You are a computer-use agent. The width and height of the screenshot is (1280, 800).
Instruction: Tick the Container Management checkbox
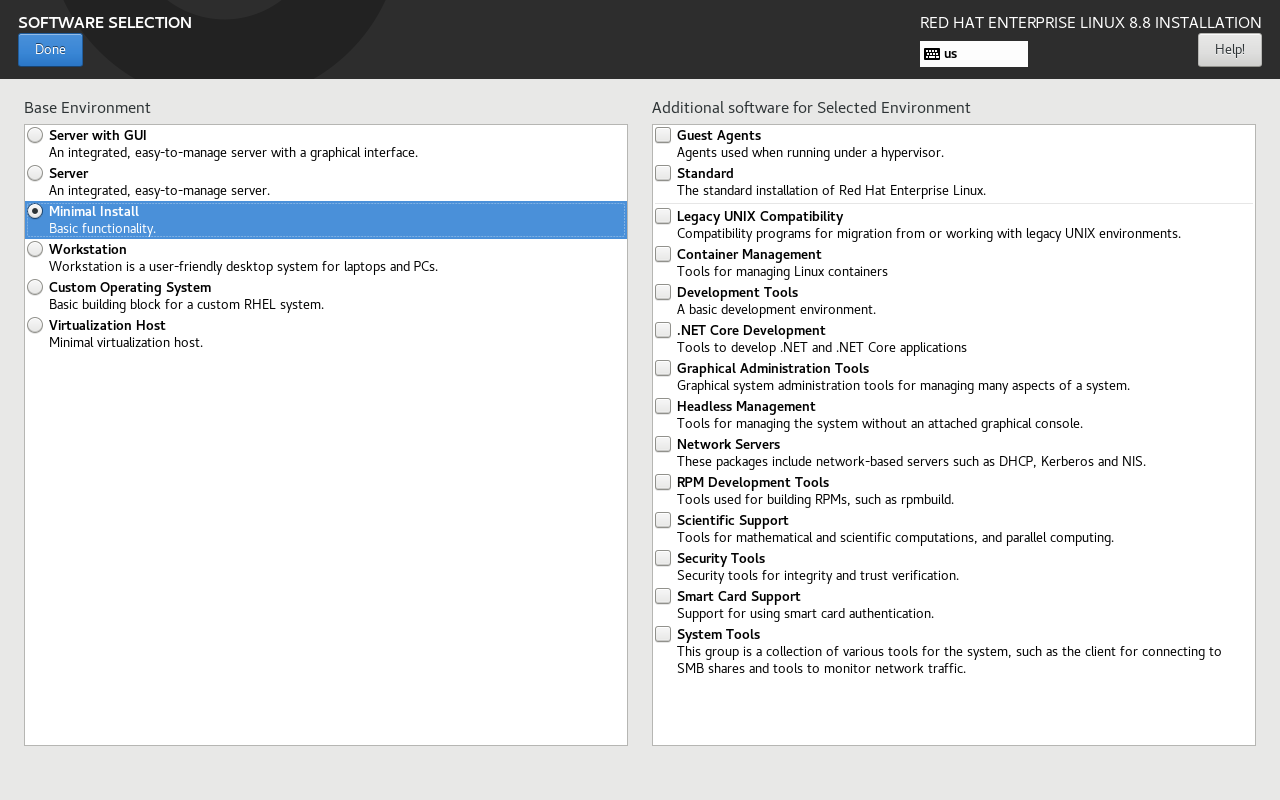coord(663,254)
